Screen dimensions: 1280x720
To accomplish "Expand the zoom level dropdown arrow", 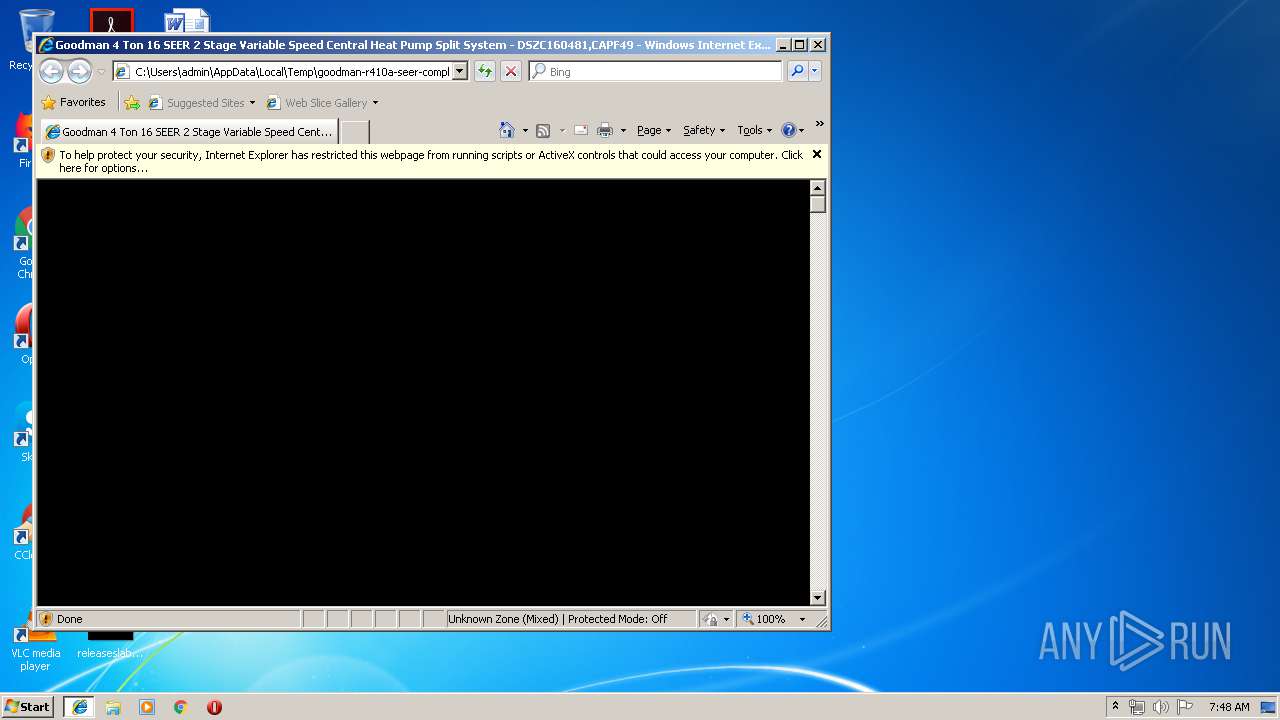I will pos(802,619).
